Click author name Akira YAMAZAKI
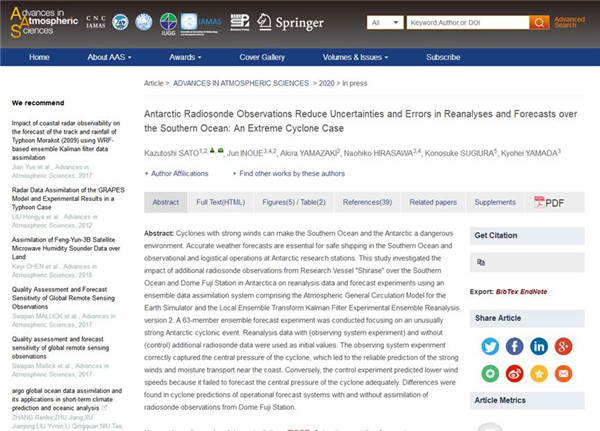 point(308,153)
